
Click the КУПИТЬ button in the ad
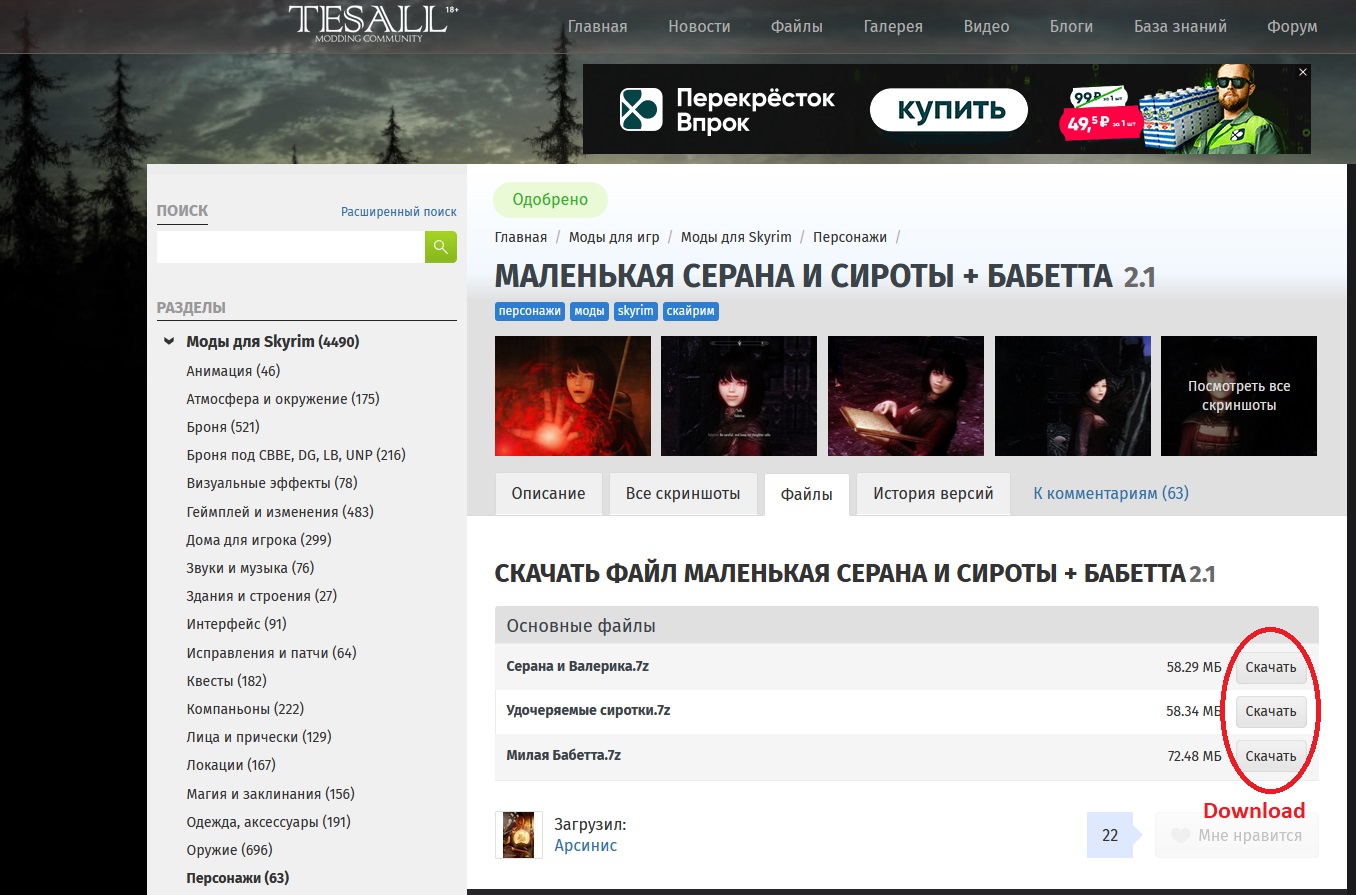949,110
